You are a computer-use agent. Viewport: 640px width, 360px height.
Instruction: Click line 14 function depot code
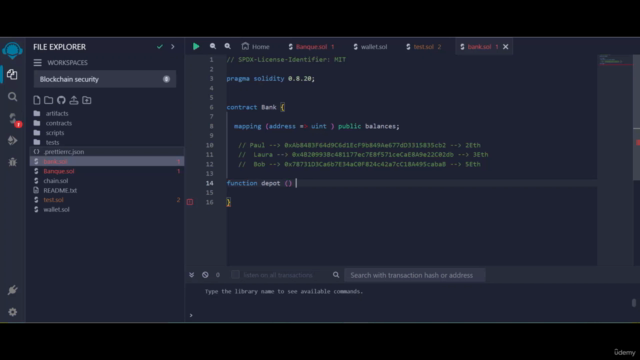(x=259, y=183)
